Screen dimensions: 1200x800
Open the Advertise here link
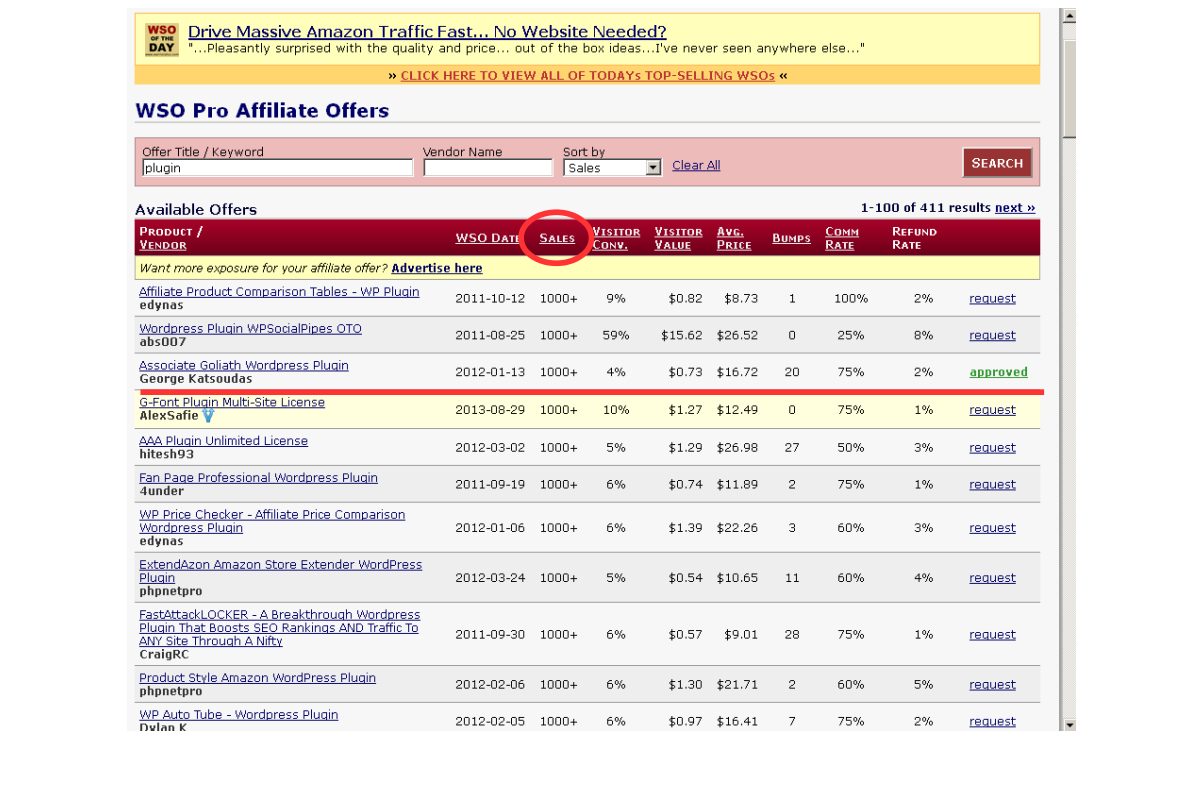coord(437,268)
